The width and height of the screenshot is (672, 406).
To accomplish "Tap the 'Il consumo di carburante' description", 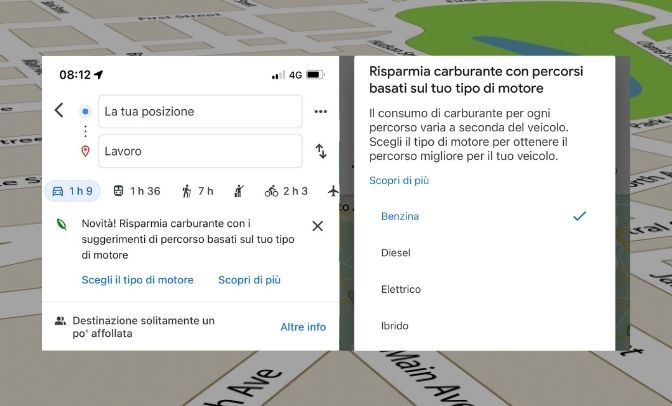I will tap(469, 135).
